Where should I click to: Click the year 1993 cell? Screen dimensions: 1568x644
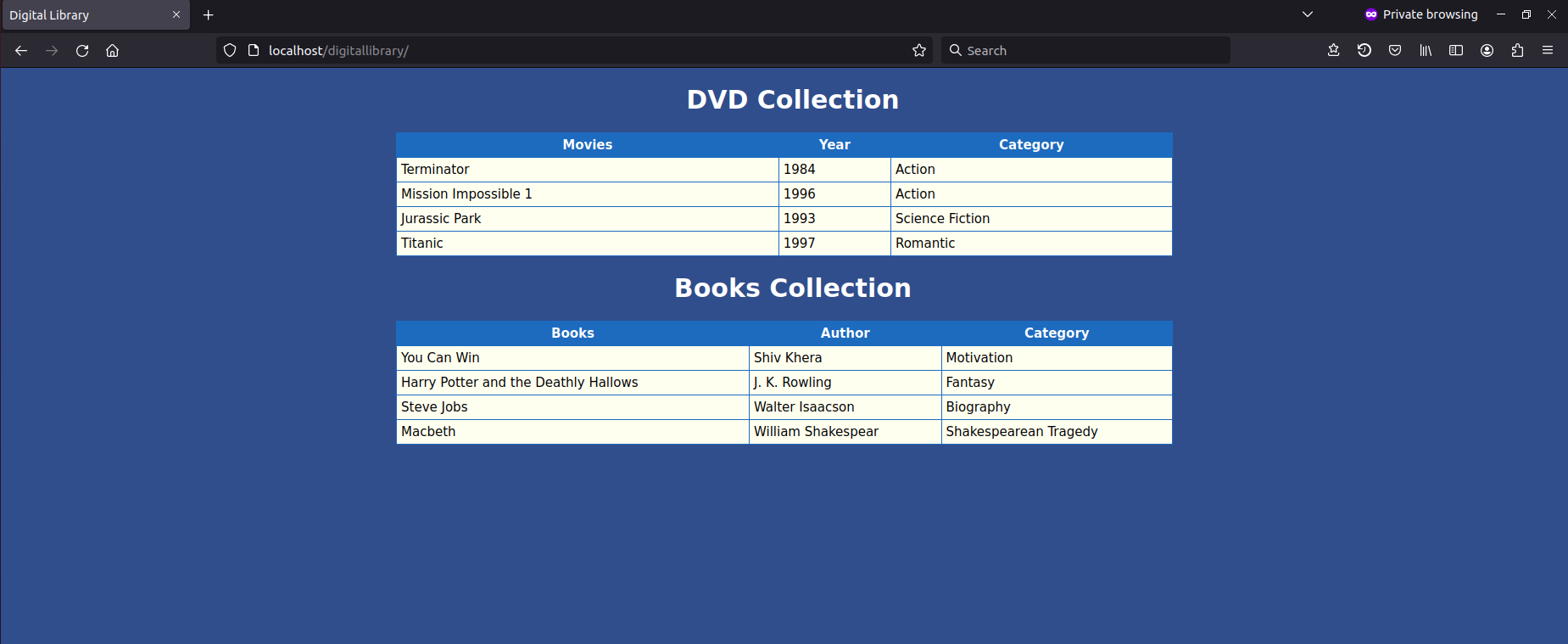834,219
